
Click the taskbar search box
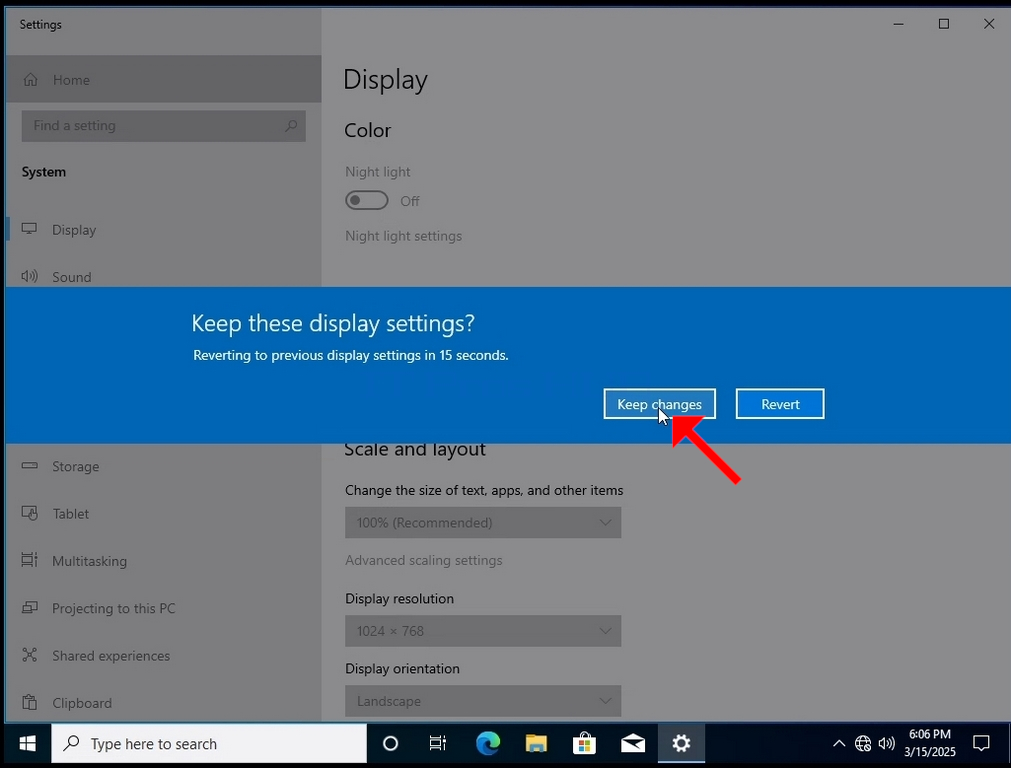click(x=209, y=743)
